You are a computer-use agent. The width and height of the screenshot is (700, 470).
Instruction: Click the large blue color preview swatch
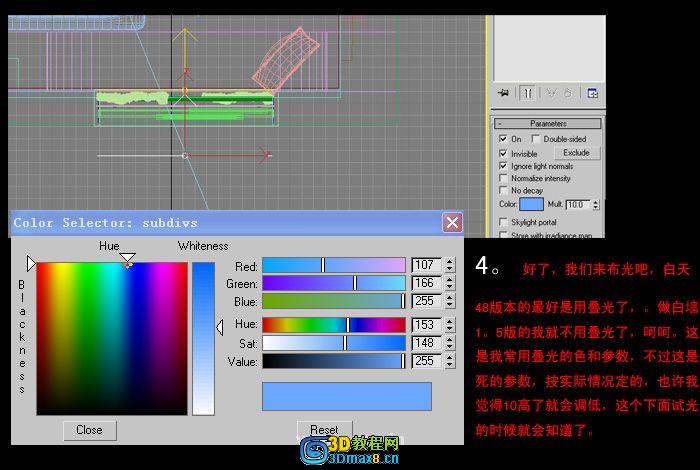pyautogui.click(x=347, y=396)
